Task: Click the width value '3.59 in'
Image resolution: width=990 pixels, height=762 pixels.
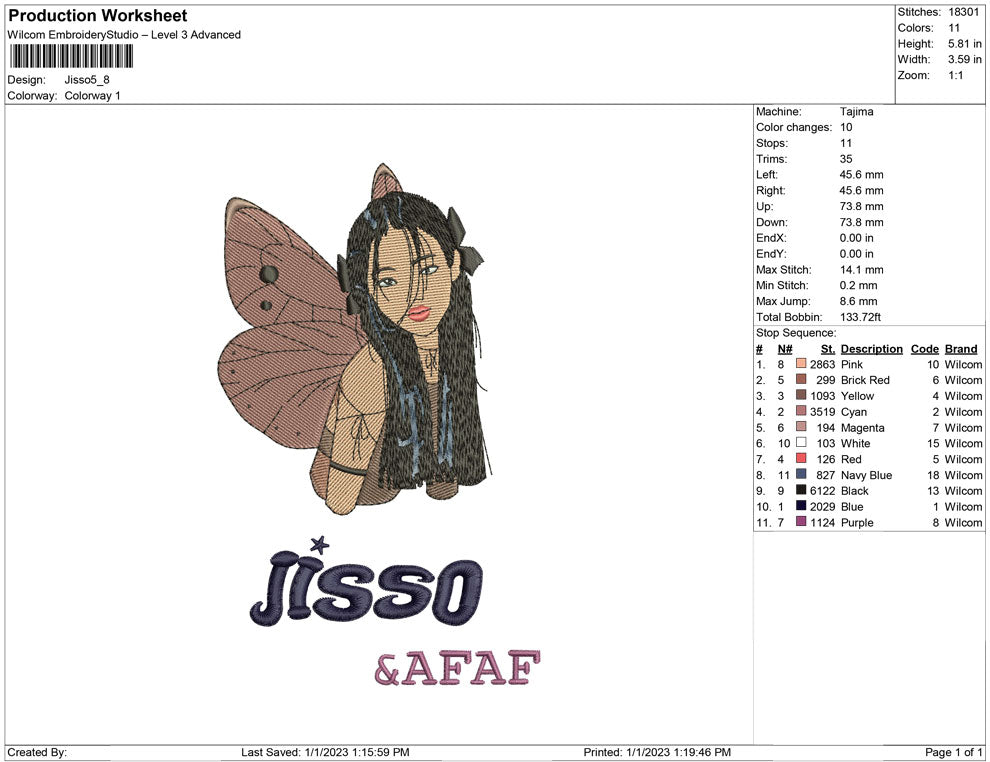Action: [x=964, y=59]
